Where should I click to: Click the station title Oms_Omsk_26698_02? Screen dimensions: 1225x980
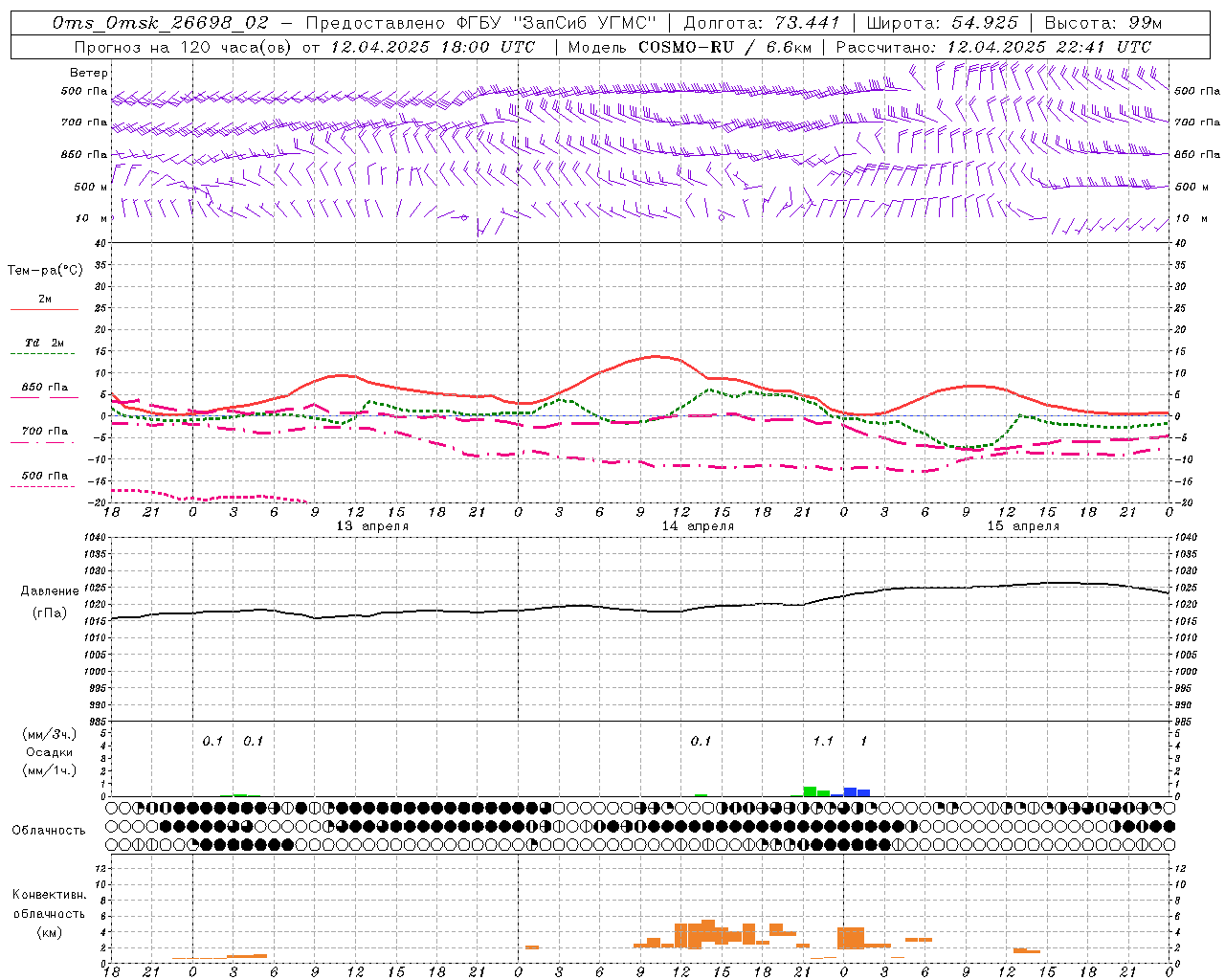[161, 23]
